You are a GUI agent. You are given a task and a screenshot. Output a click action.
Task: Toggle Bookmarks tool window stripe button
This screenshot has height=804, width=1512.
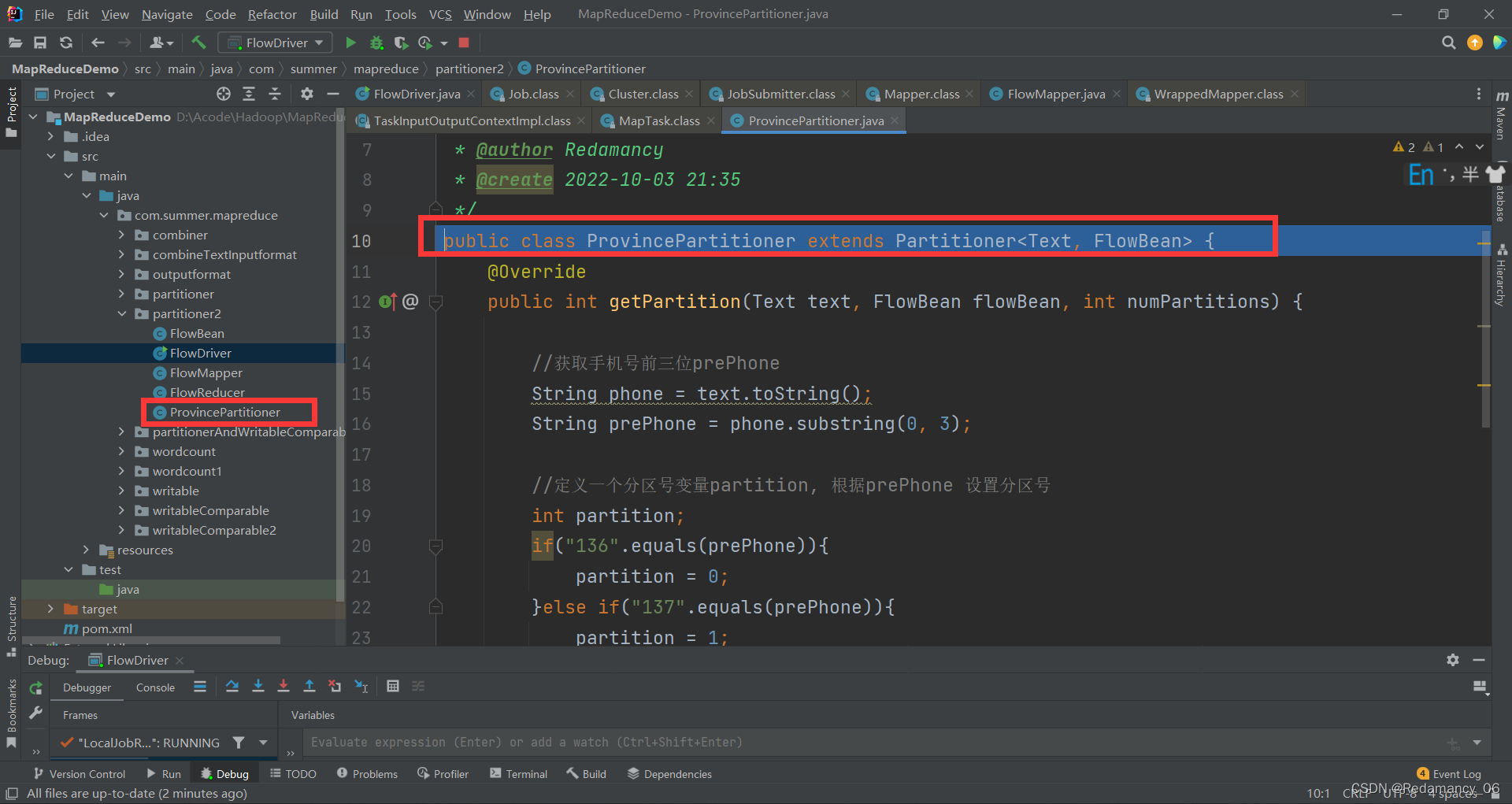pos(11,713)
